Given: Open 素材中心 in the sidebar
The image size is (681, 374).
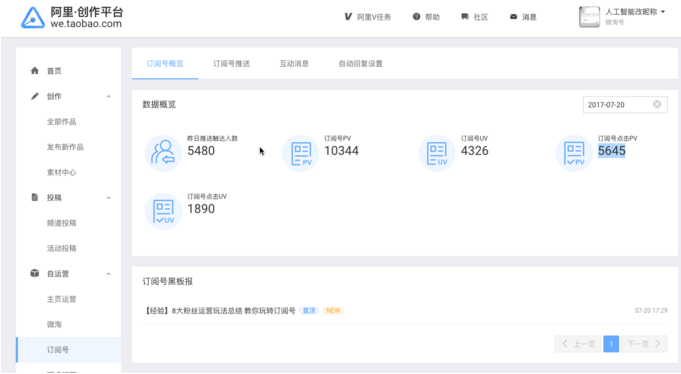Looking at the screenshot, I should [x=62, y=172].
